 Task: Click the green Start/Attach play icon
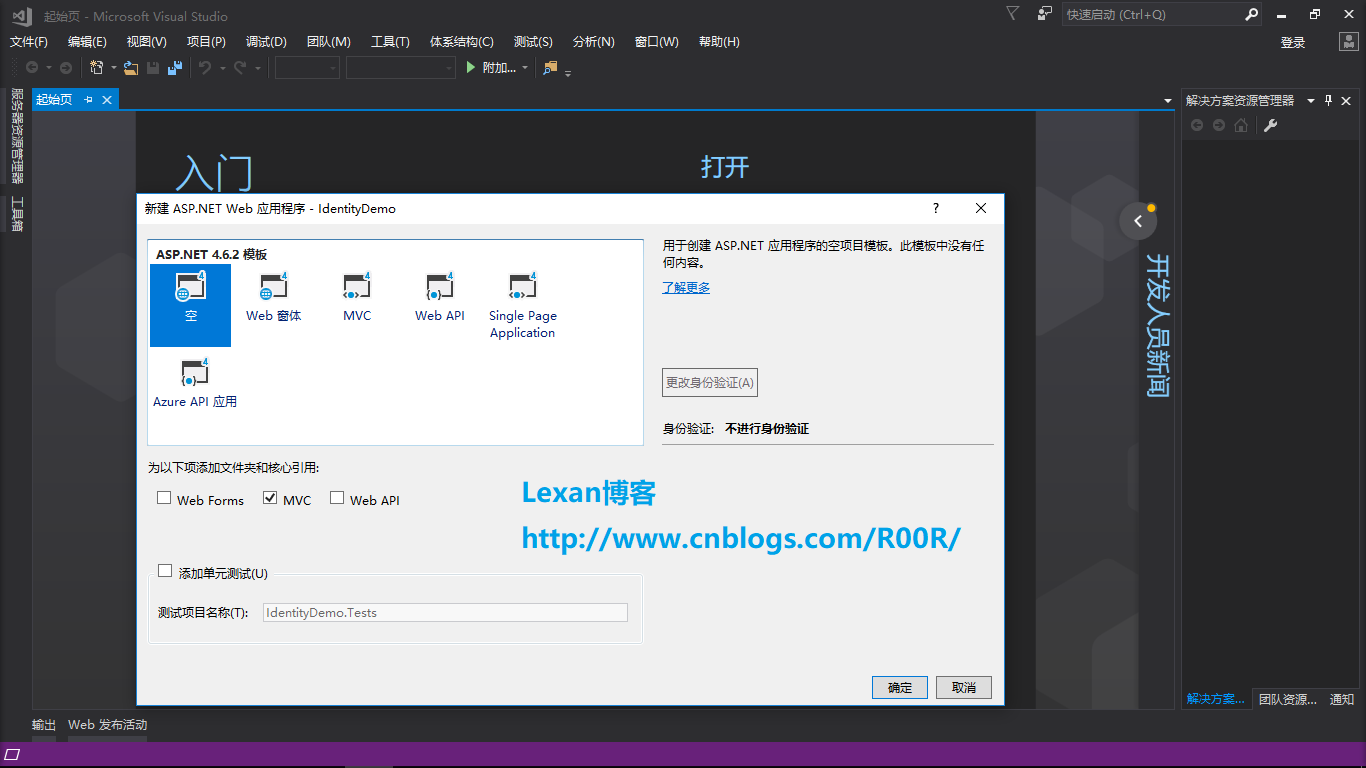tap(472, 68)
